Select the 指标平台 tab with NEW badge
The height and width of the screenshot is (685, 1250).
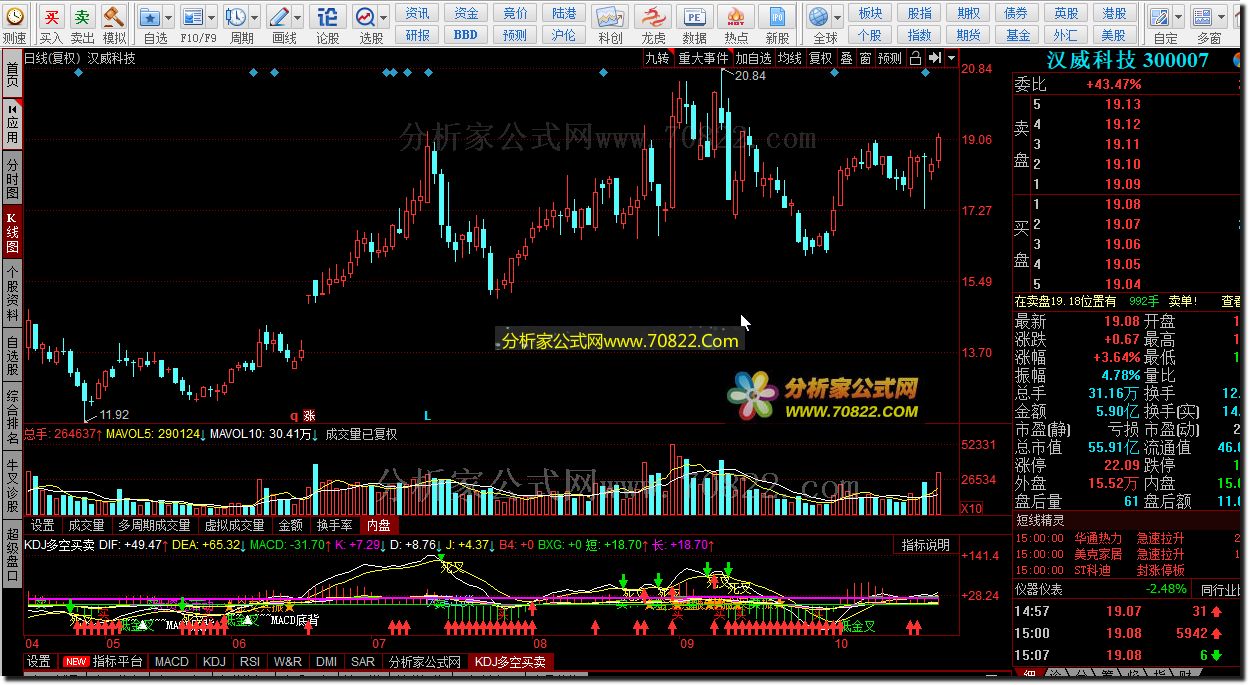point(104,662)
